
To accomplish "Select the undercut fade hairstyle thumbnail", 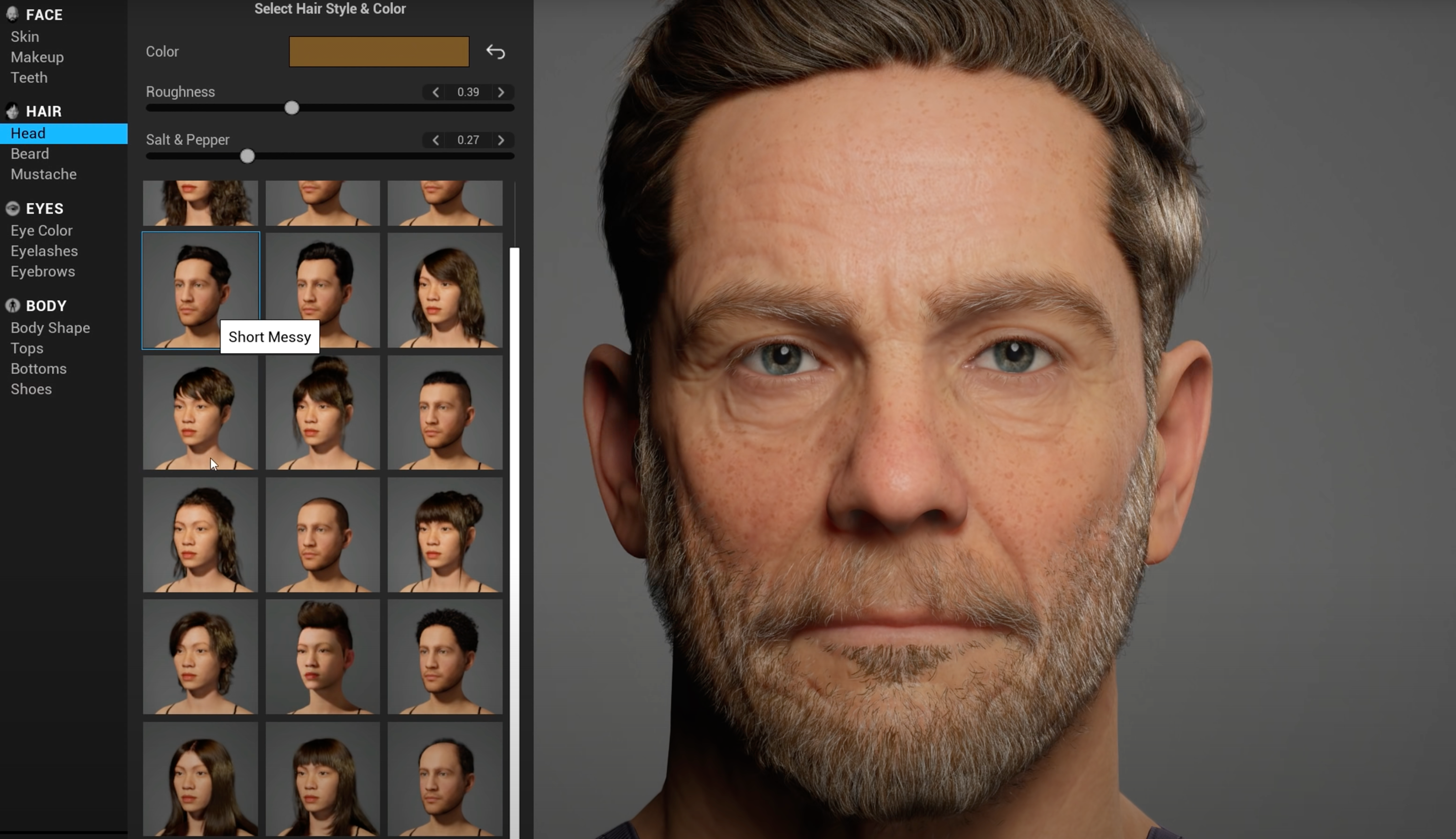I will [445, 412].
